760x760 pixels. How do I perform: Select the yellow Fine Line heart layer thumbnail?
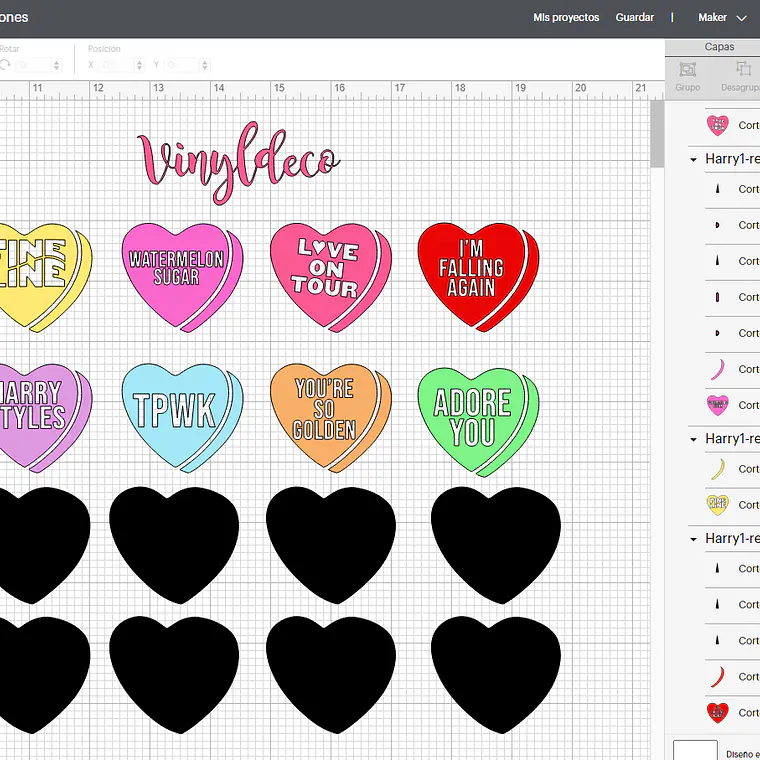tap(717, 505)
